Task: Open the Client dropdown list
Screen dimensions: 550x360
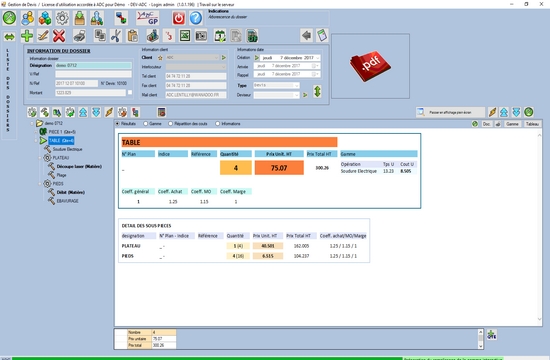Action: [192, 58]
